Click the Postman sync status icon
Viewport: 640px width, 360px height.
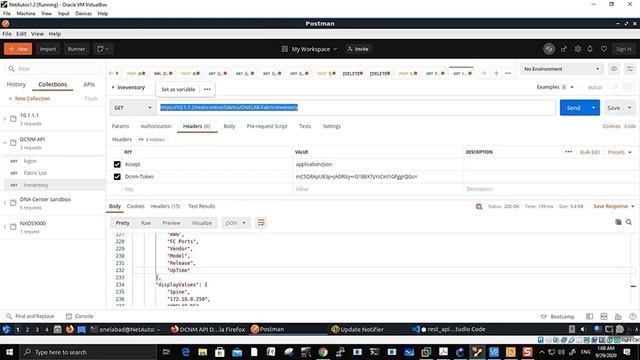point(549,49)
